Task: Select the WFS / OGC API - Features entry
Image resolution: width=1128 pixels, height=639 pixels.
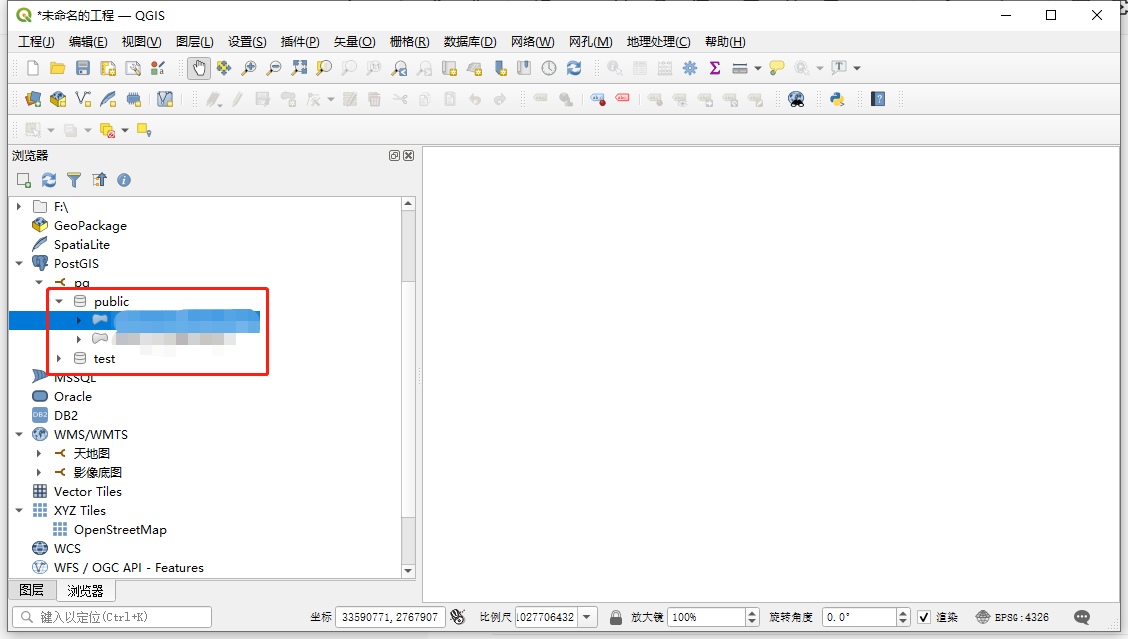Action: tap(129, 568)
